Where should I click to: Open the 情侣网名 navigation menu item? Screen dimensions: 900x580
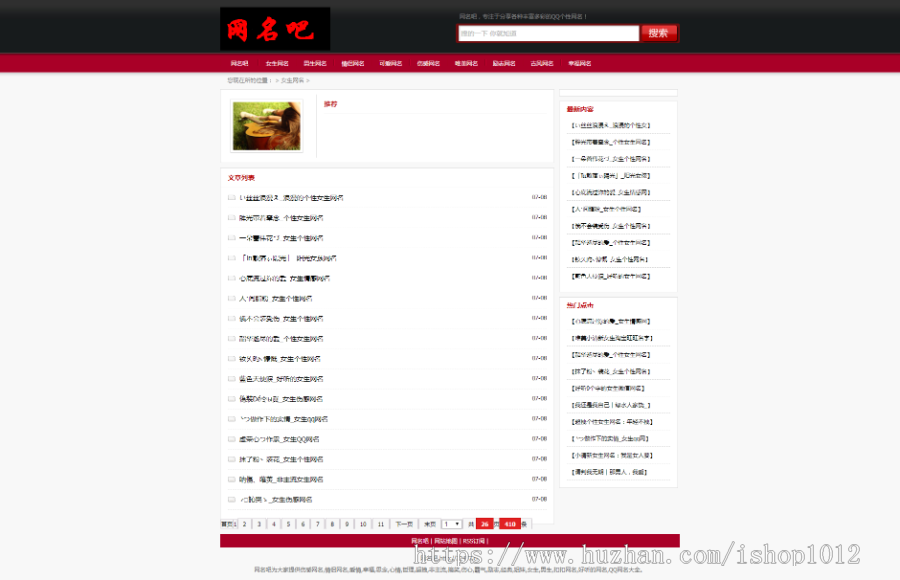coord(352,64)
